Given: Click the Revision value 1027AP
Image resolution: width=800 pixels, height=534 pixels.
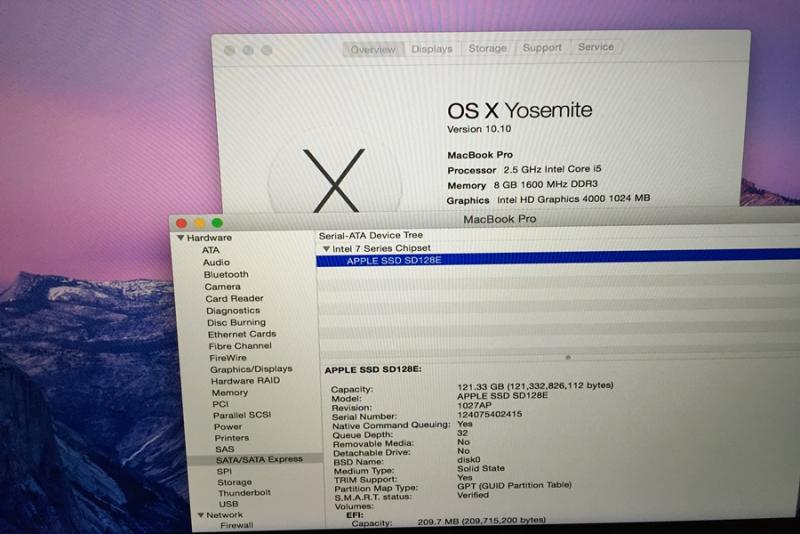Looking at the screenshot, I should click(x=474, y=405).
